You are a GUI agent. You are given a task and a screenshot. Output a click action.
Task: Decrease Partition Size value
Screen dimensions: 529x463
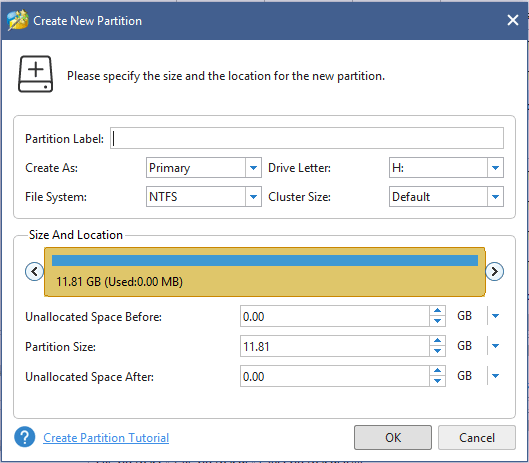[x=438, y=351]
